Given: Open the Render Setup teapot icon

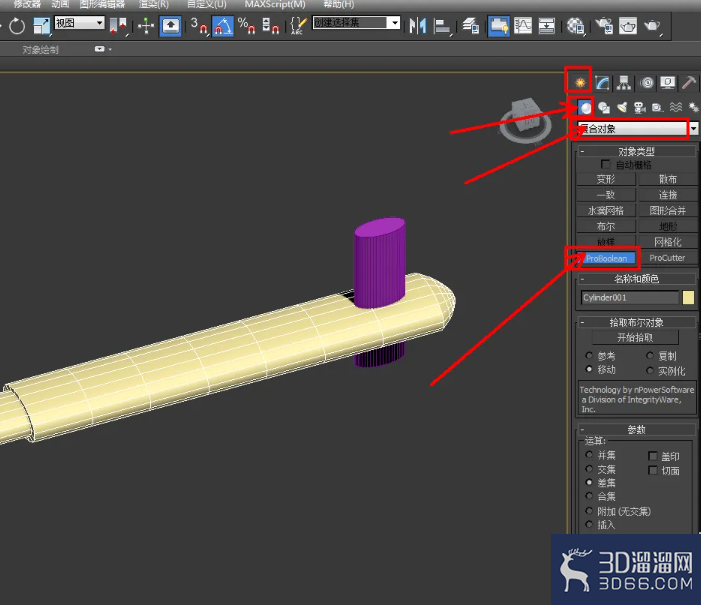Looking at the screenshot, I should coord(604,25).
